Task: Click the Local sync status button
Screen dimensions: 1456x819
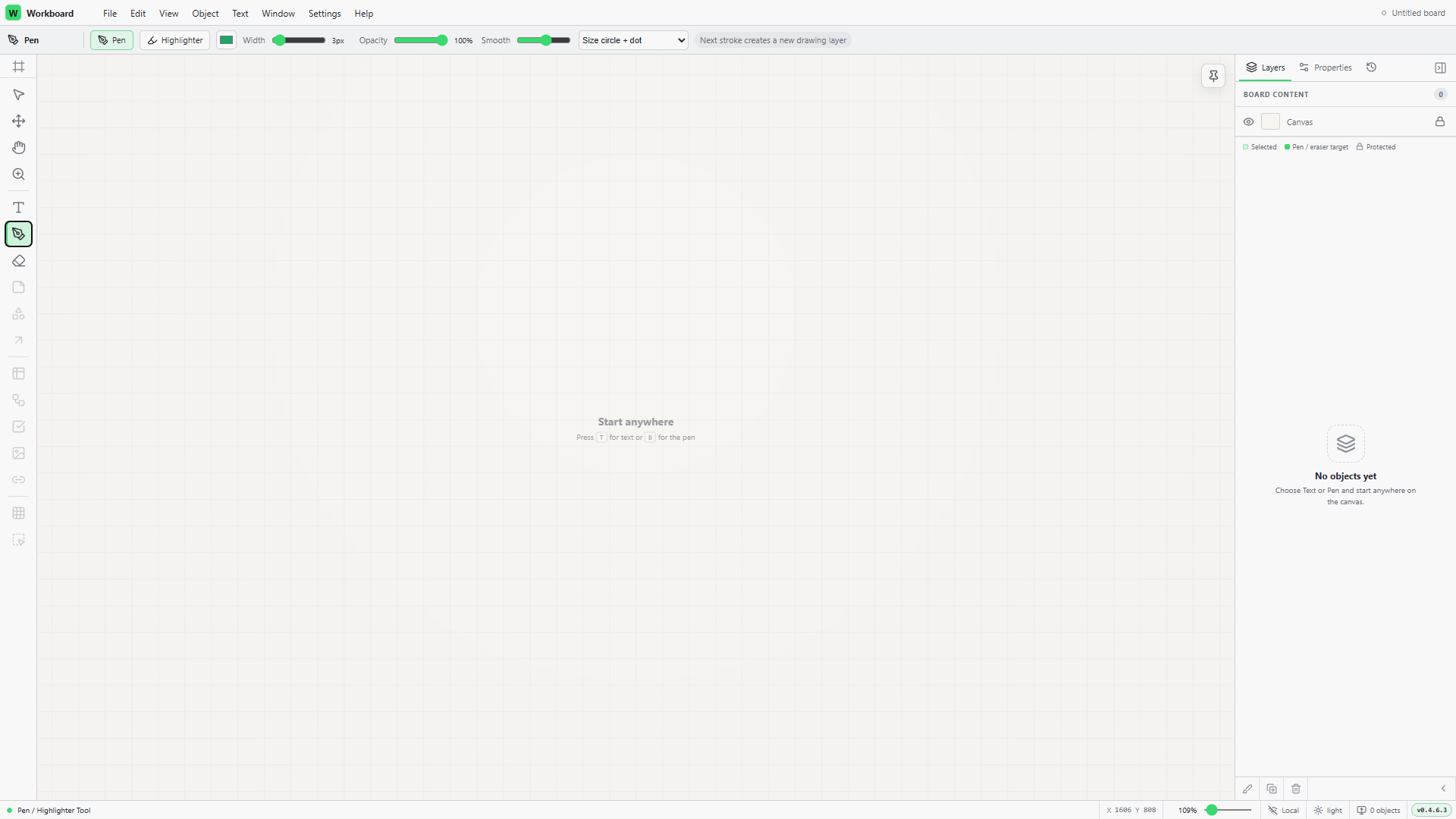Action: (x=1283, y=810)
